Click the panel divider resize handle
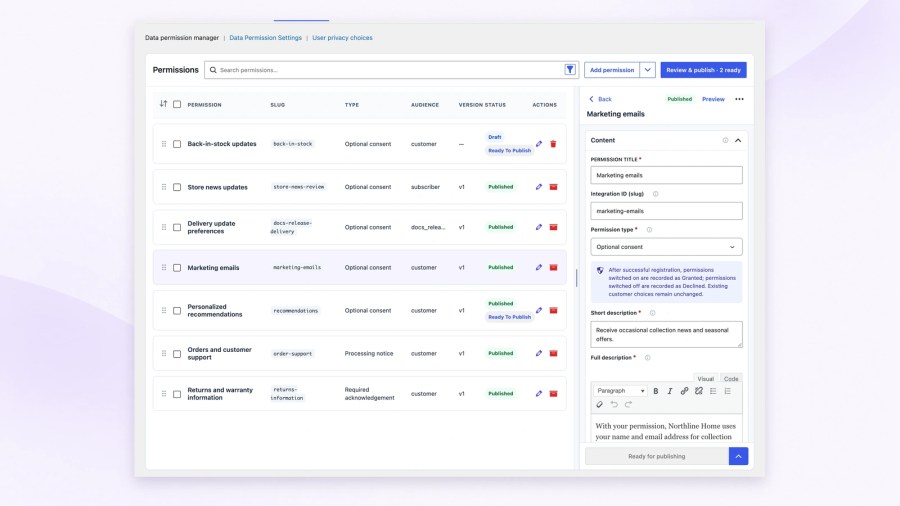The width and height of the screenshot is (900, 506). coord(576,278)
